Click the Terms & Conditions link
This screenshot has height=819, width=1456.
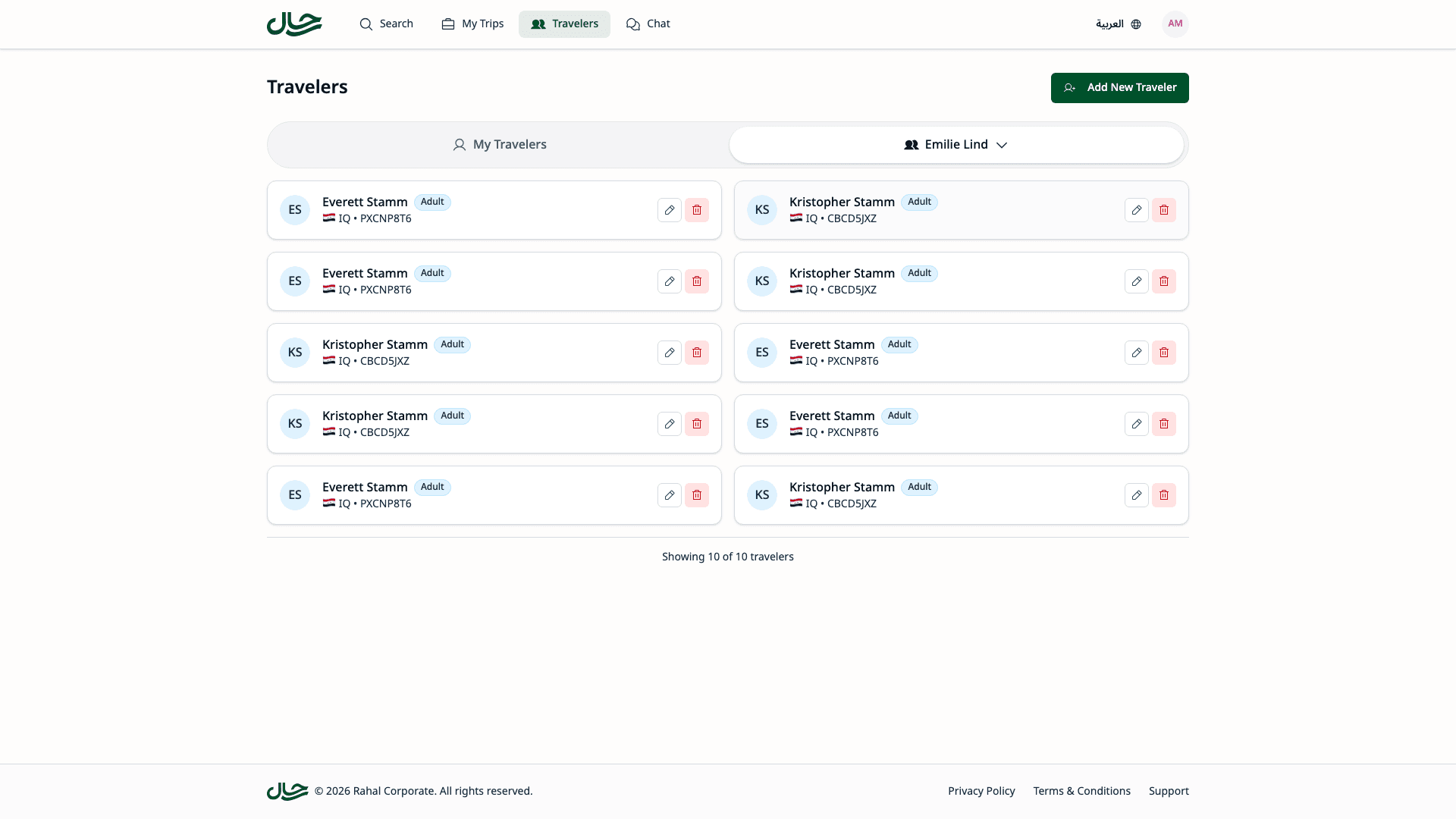click(1081, 791)
